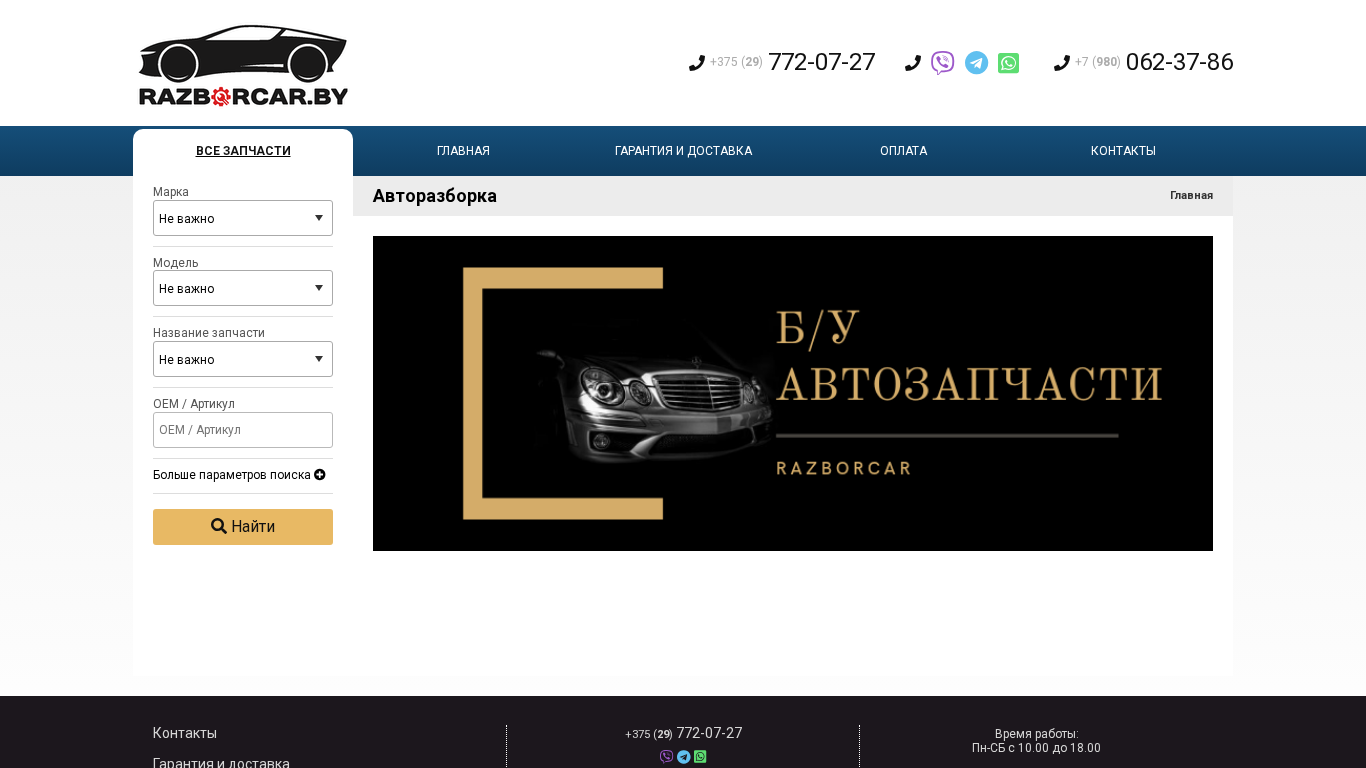Screen dimensions: 1366x768
Task: Open the ОПЛАТА menu item
Action: coord(903,151)
